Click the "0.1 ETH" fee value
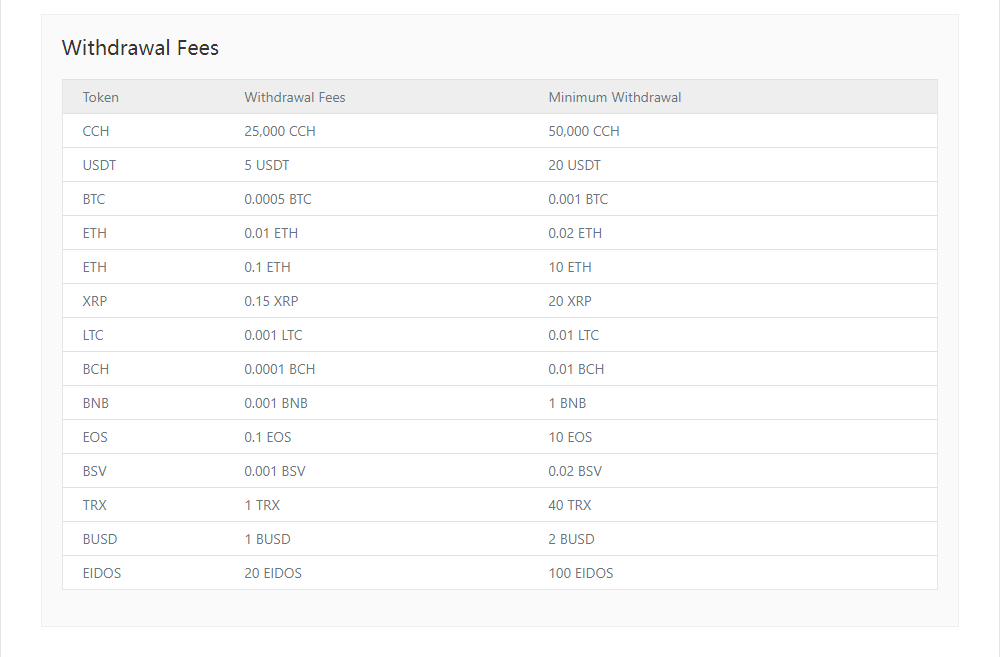1005x657 pixels. click(x=267, y=267)
